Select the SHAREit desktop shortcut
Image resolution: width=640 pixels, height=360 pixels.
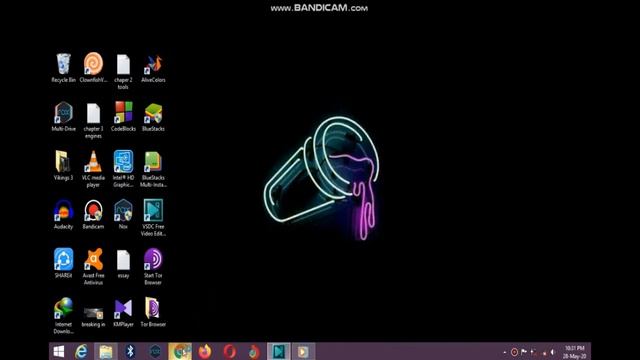63,263
